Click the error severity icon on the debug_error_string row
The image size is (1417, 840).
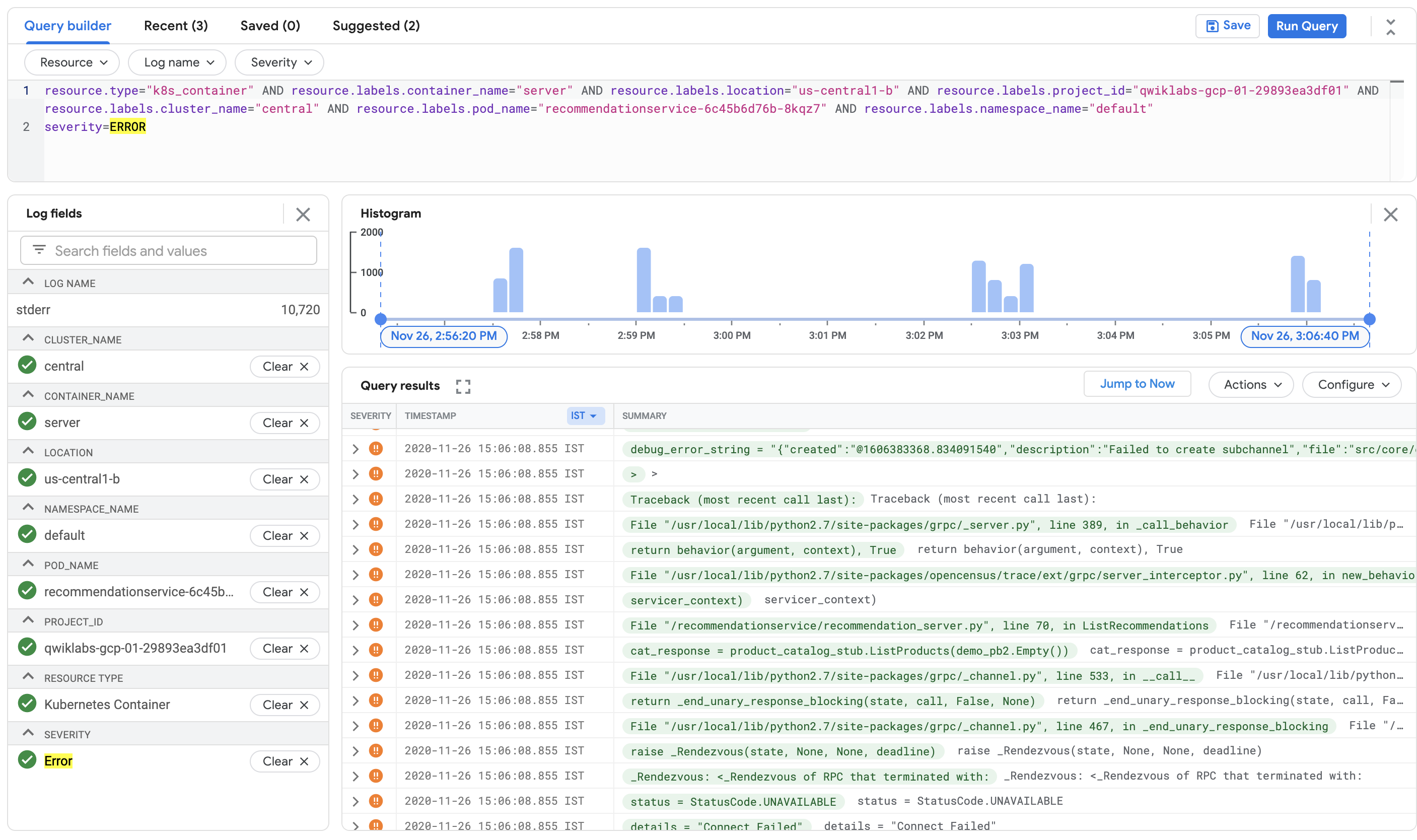point(376,448)
